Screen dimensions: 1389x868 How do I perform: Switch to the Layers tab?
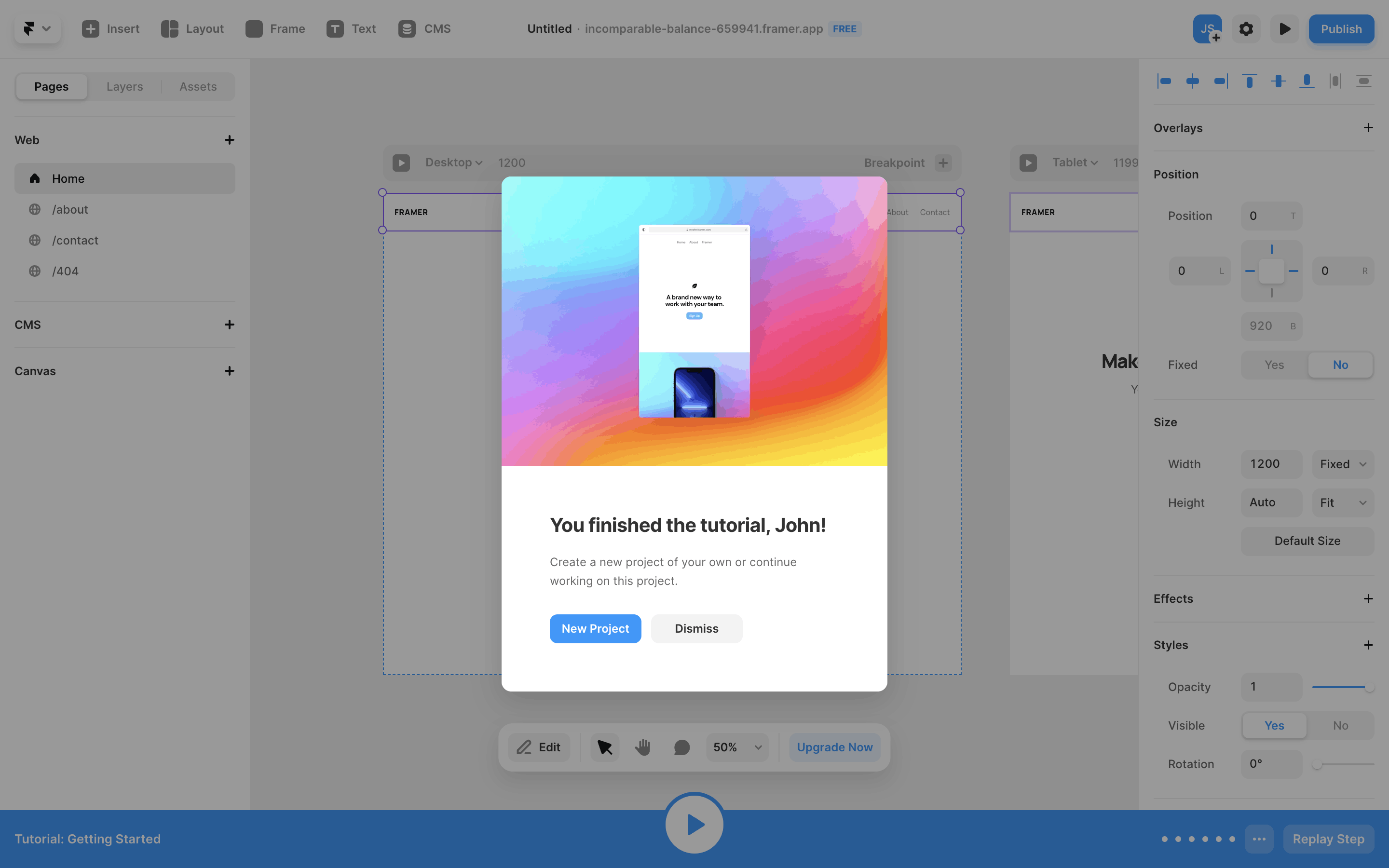124,87
